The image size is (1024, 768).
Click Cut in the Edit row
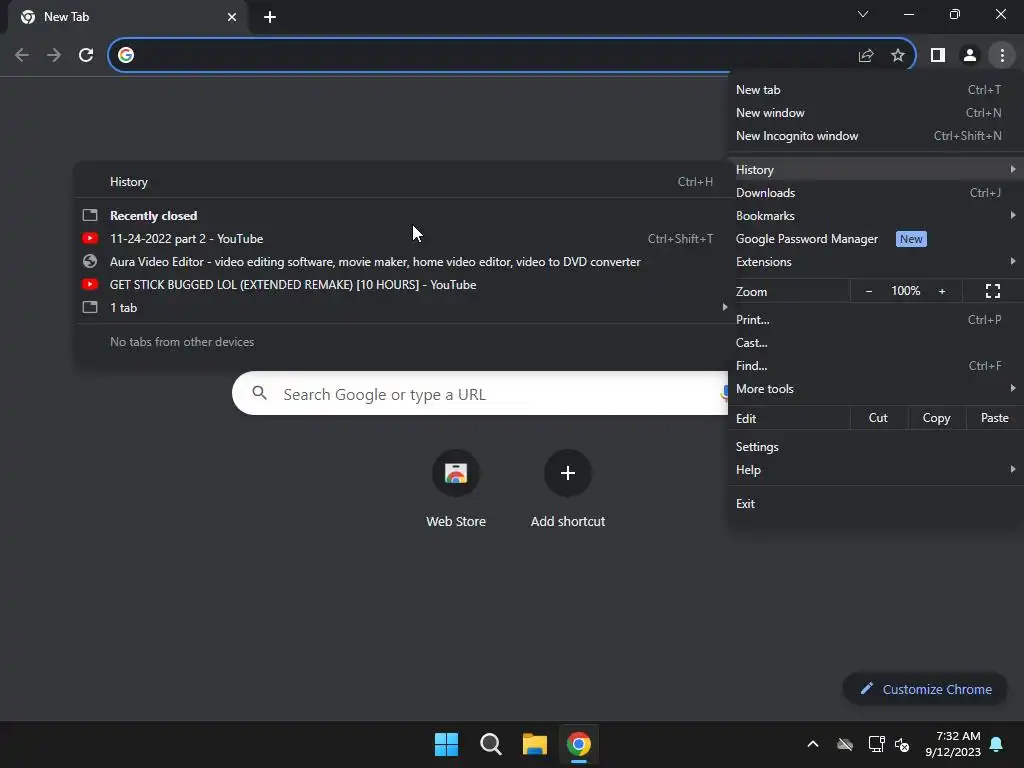[878, 418]
